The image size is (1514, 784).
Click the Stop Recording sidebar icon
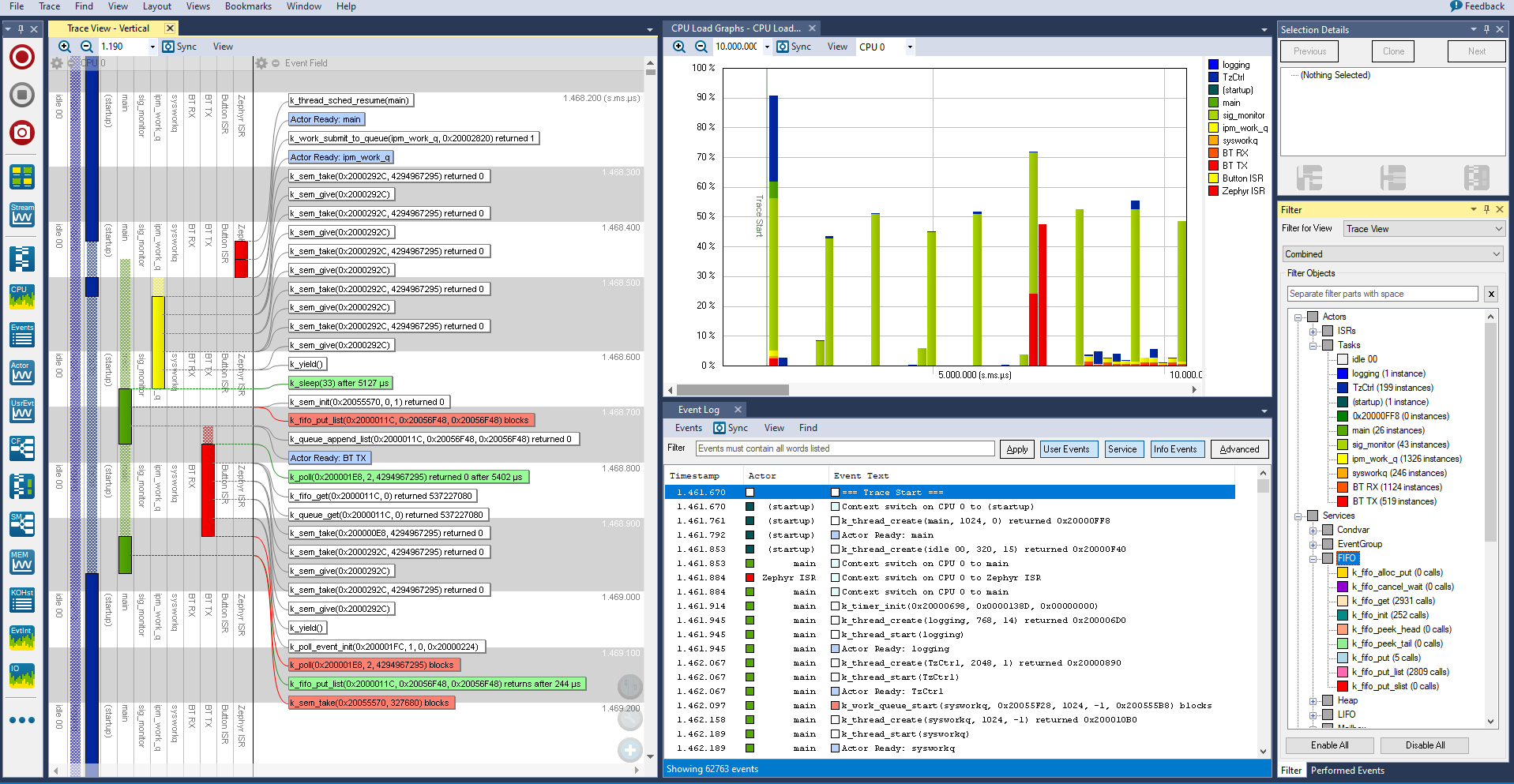tap(22, 95)
